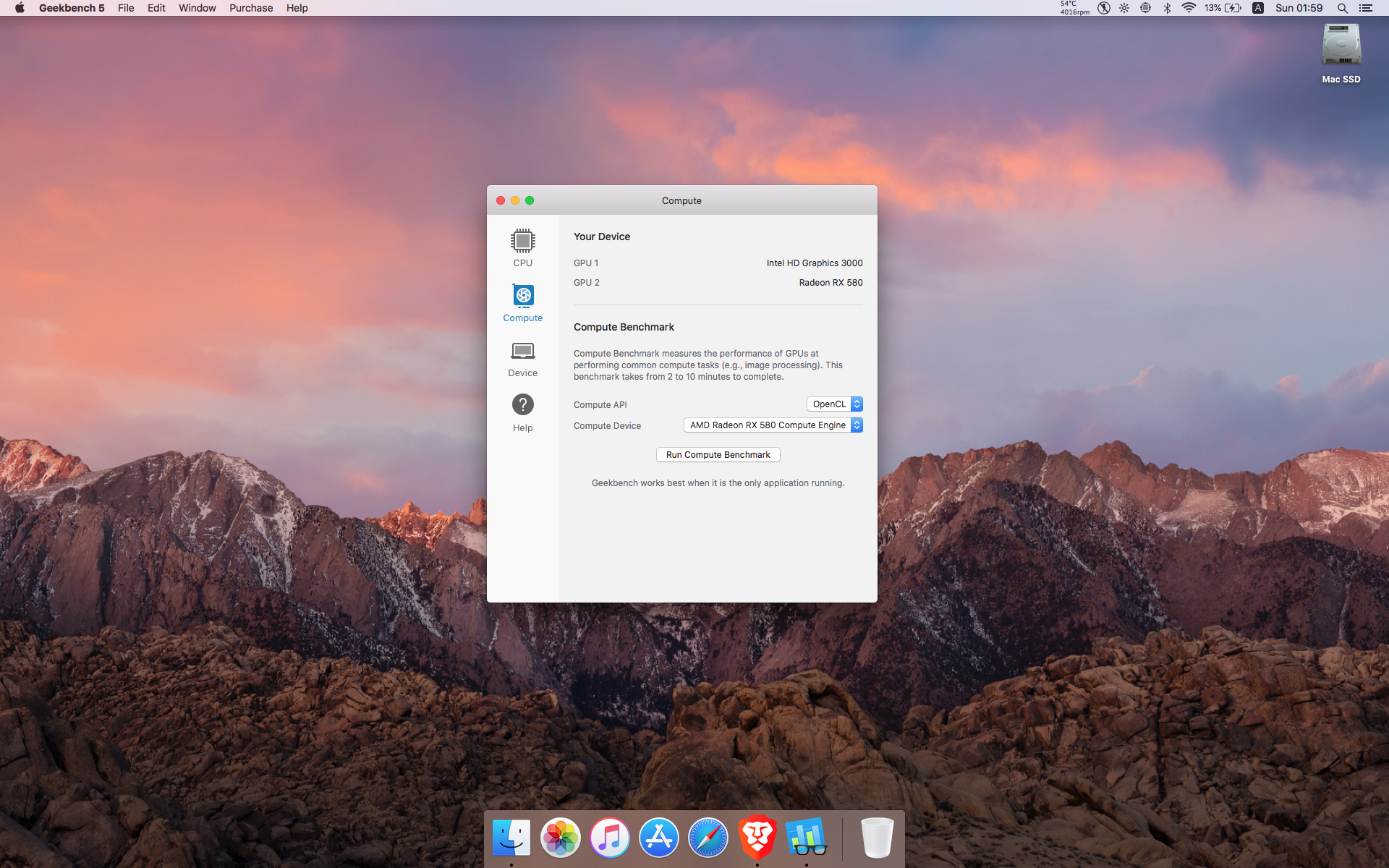Screen dimensions: 1389x868
Task: Open the File menu
Action: tap(126, 8)
